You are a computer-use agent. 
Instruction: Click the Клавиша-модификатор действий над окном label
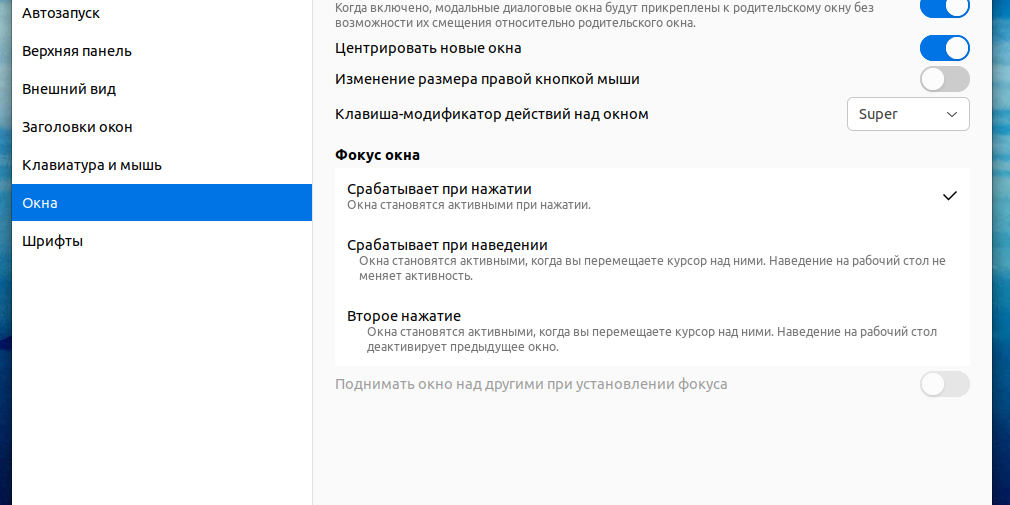click(491, 114)
